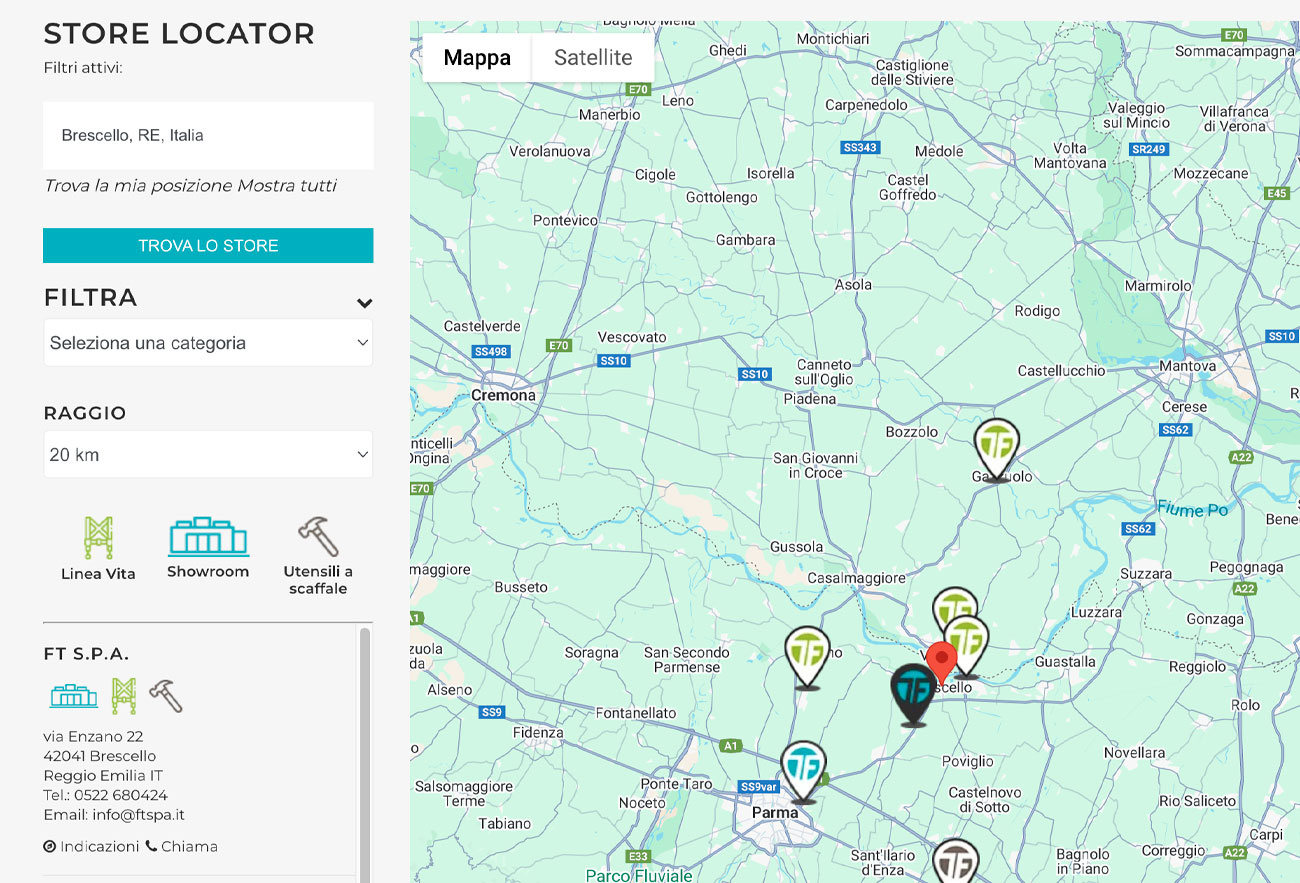Click Mostra tutti link
Viewport: 1300px width, 883px height.
coord(287,185)
